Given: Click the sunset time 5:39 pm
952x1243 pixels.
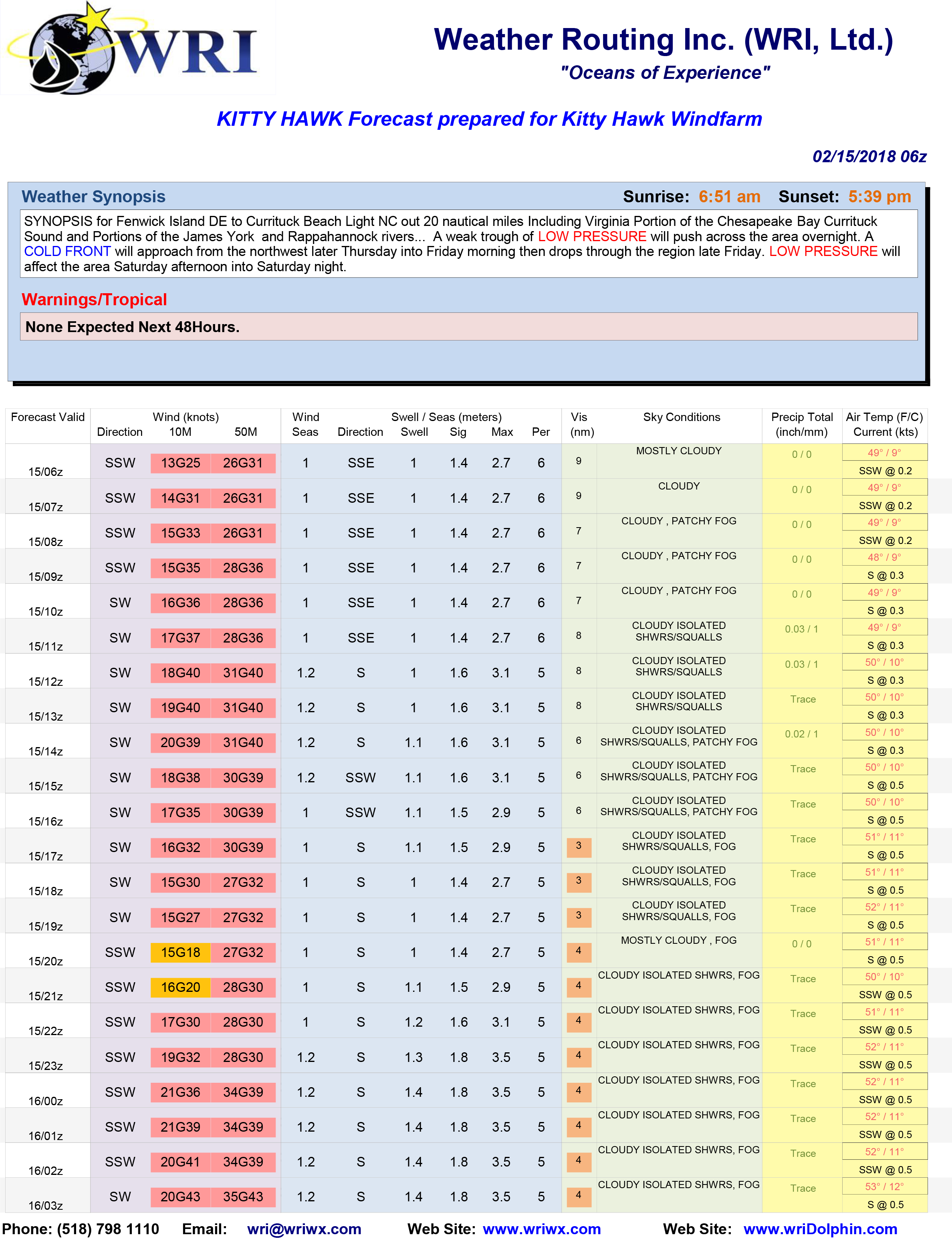Looking at the screenshot, I should pos(880,197).
